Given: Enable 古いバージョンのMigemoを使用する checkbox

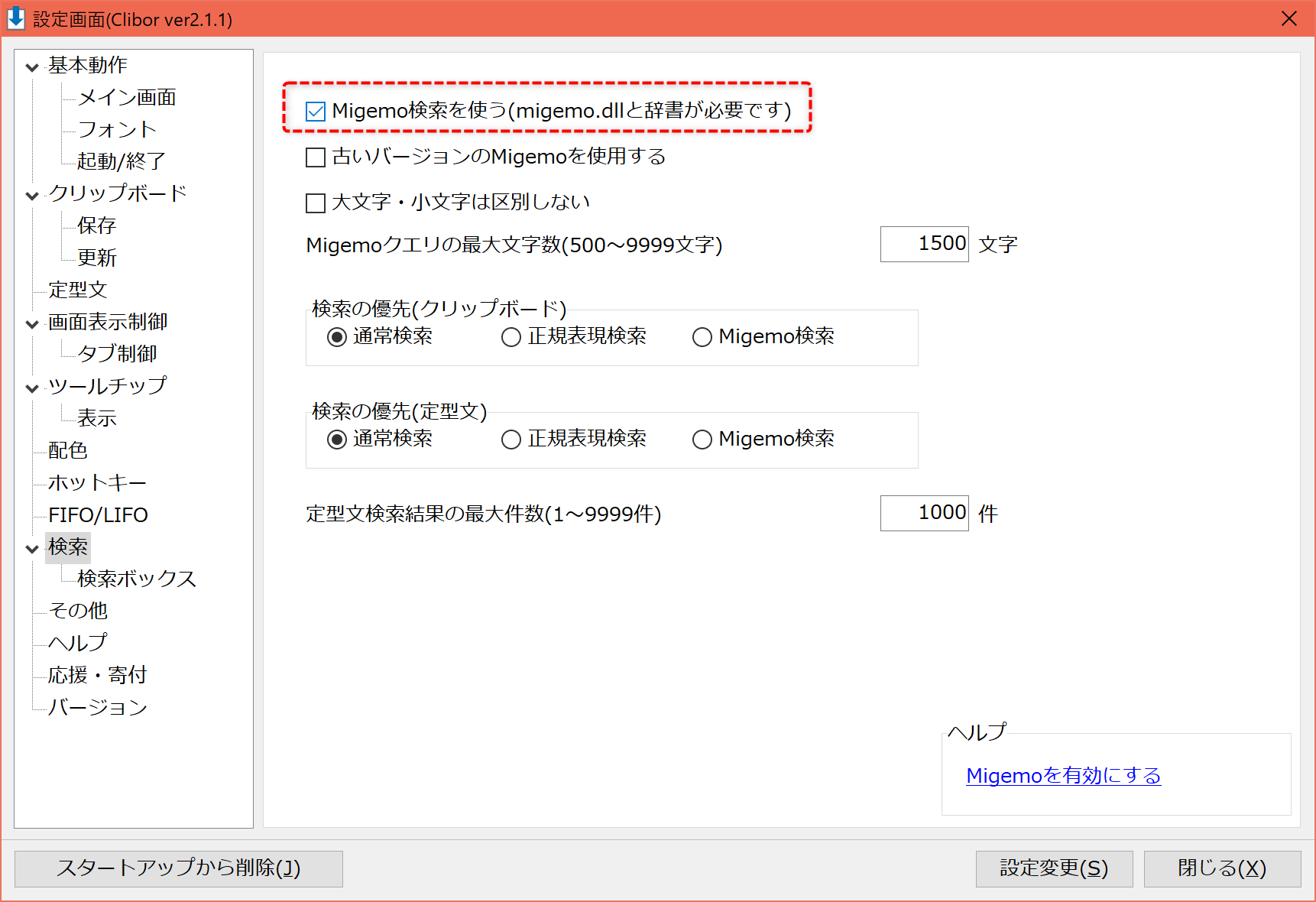Looking at the screenshot, I should [x=316, y=157].
